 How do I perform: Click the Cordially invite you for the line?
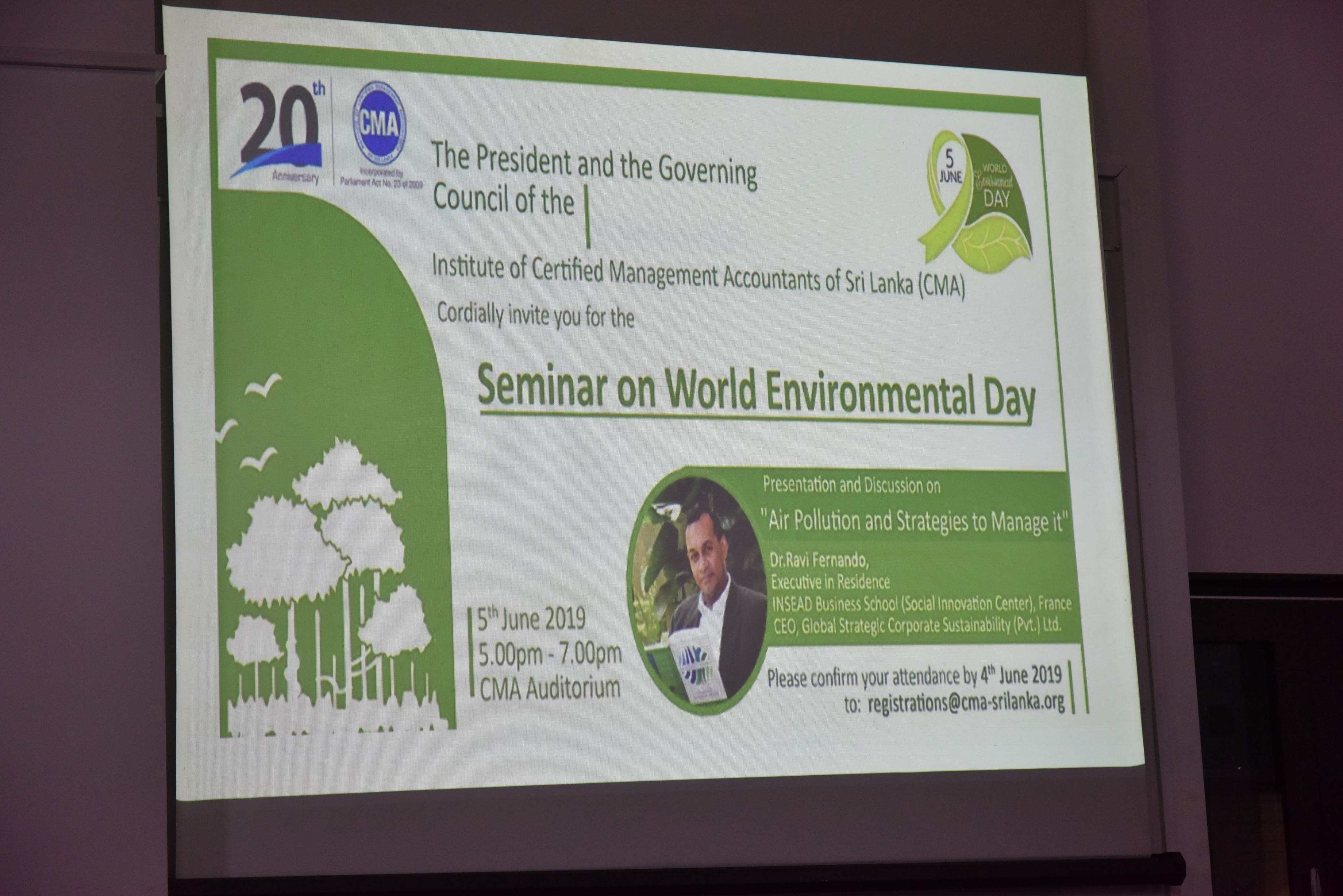tap(535, 316)
